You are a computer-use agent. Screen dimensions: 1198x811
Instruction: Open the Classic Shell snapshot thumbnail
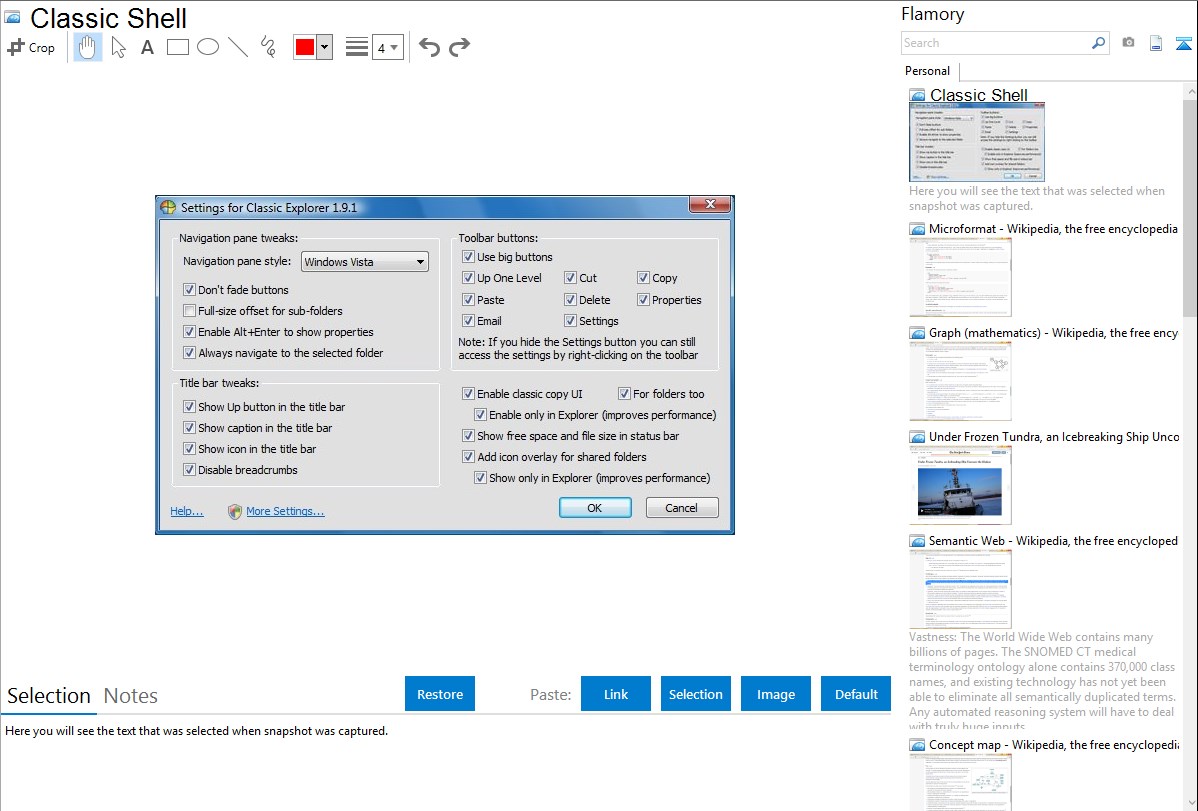[x=976, y=142]
